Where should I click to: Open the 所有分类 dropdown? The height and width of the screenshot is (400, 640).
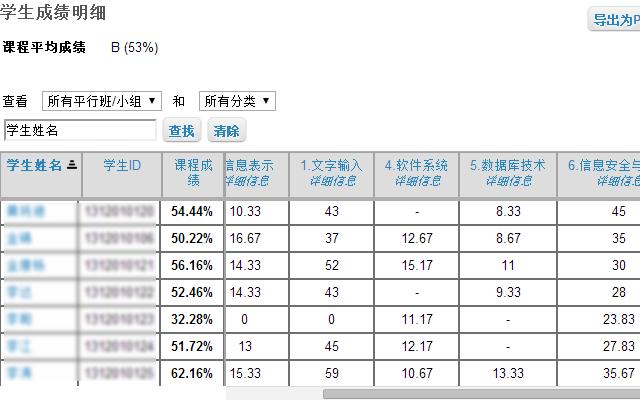coord(237,101)
